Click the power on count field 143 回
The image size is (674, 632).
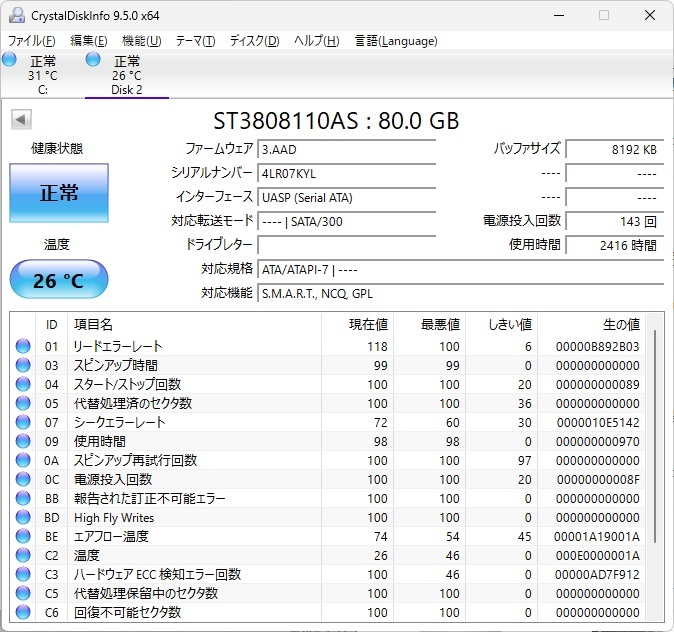[x=615, y=222]
